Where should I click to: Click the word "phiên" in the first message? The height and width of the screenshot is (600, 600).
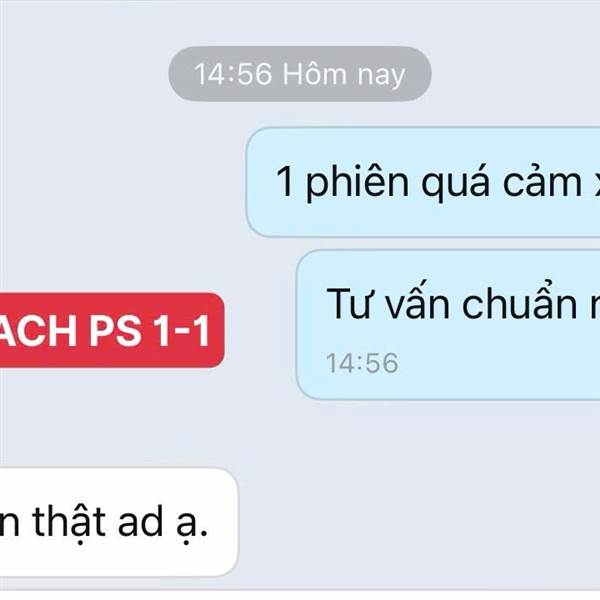coord(357,183)
